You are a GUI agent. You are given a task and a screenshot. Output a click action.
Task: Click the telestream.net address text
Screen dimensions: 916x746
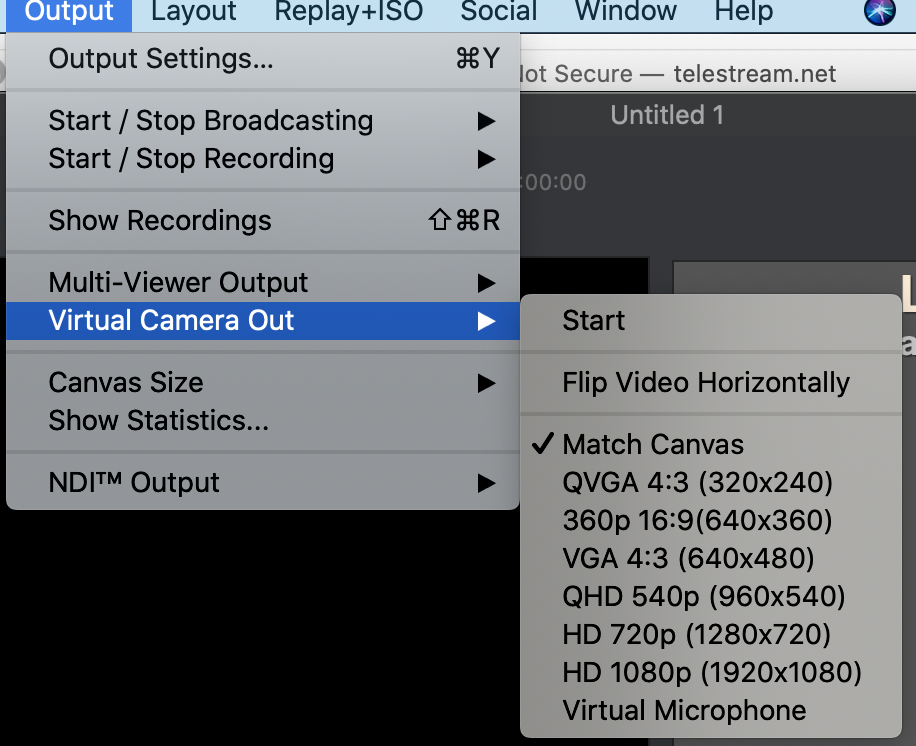(x=754, y=74)
